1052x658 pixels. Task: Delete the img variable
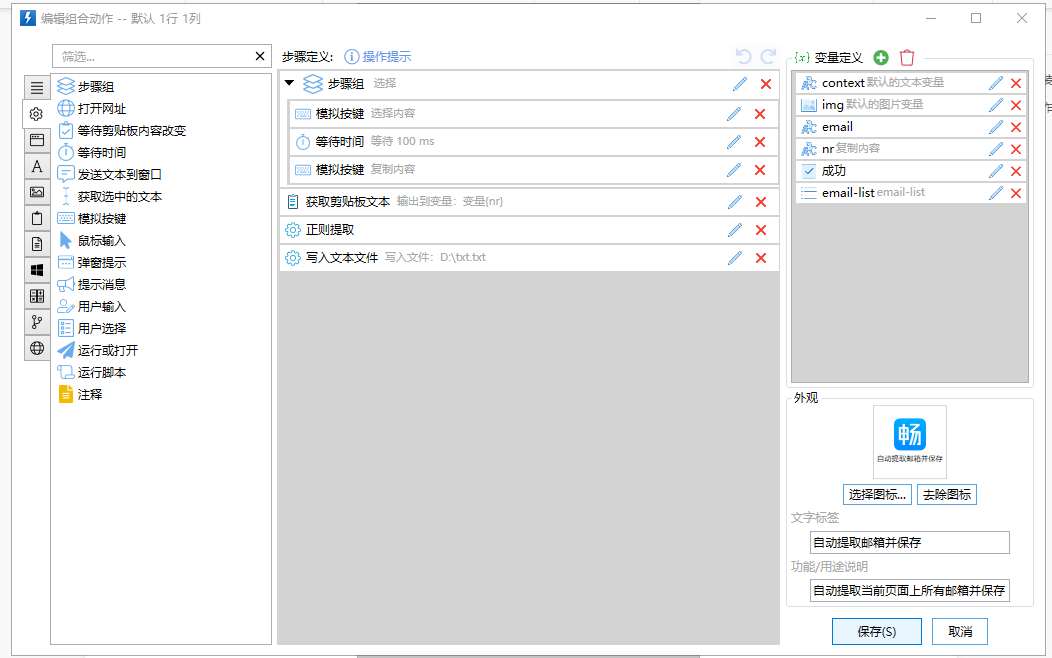[1016, 105]
